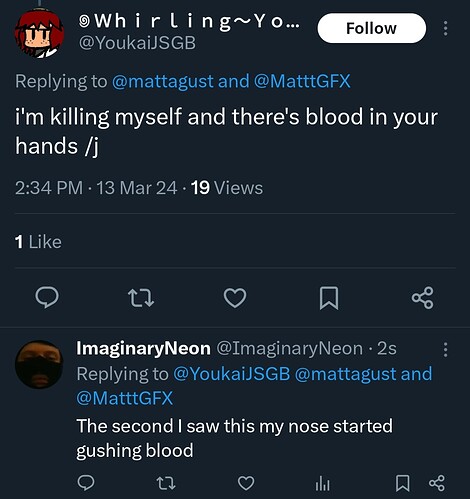Retweet the main tweet by YoukaiJSGB
Viewport: 470px width, 499px height.
coord(141,298)
